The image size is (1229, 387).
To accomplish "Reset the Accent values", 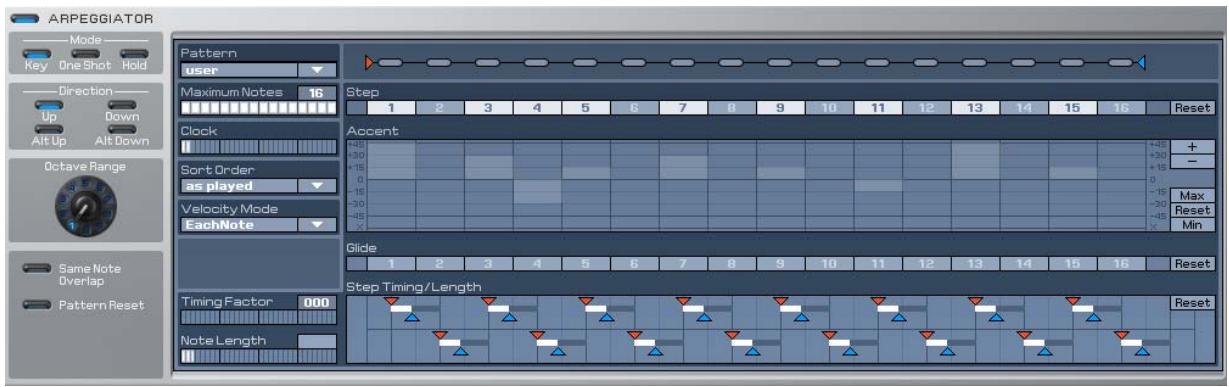I will pos(1192,210).
